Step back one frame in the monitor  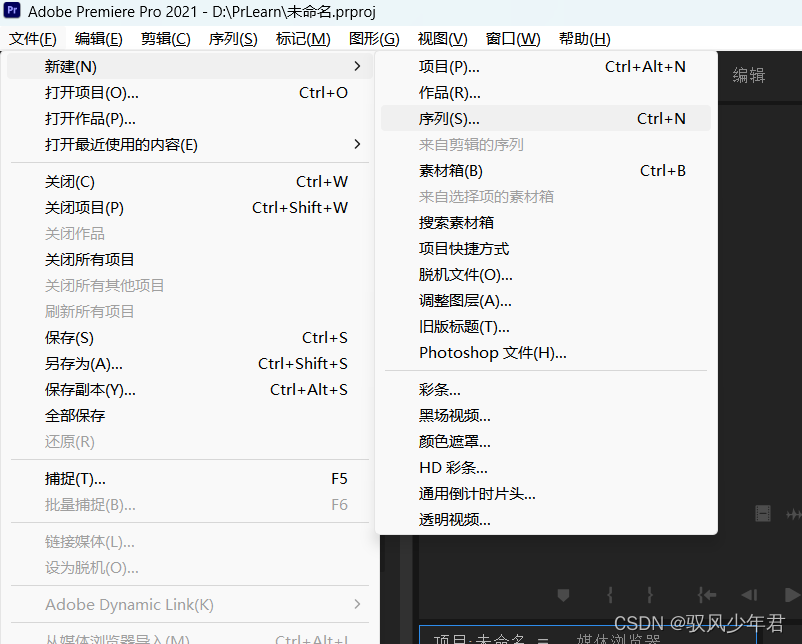749,595
